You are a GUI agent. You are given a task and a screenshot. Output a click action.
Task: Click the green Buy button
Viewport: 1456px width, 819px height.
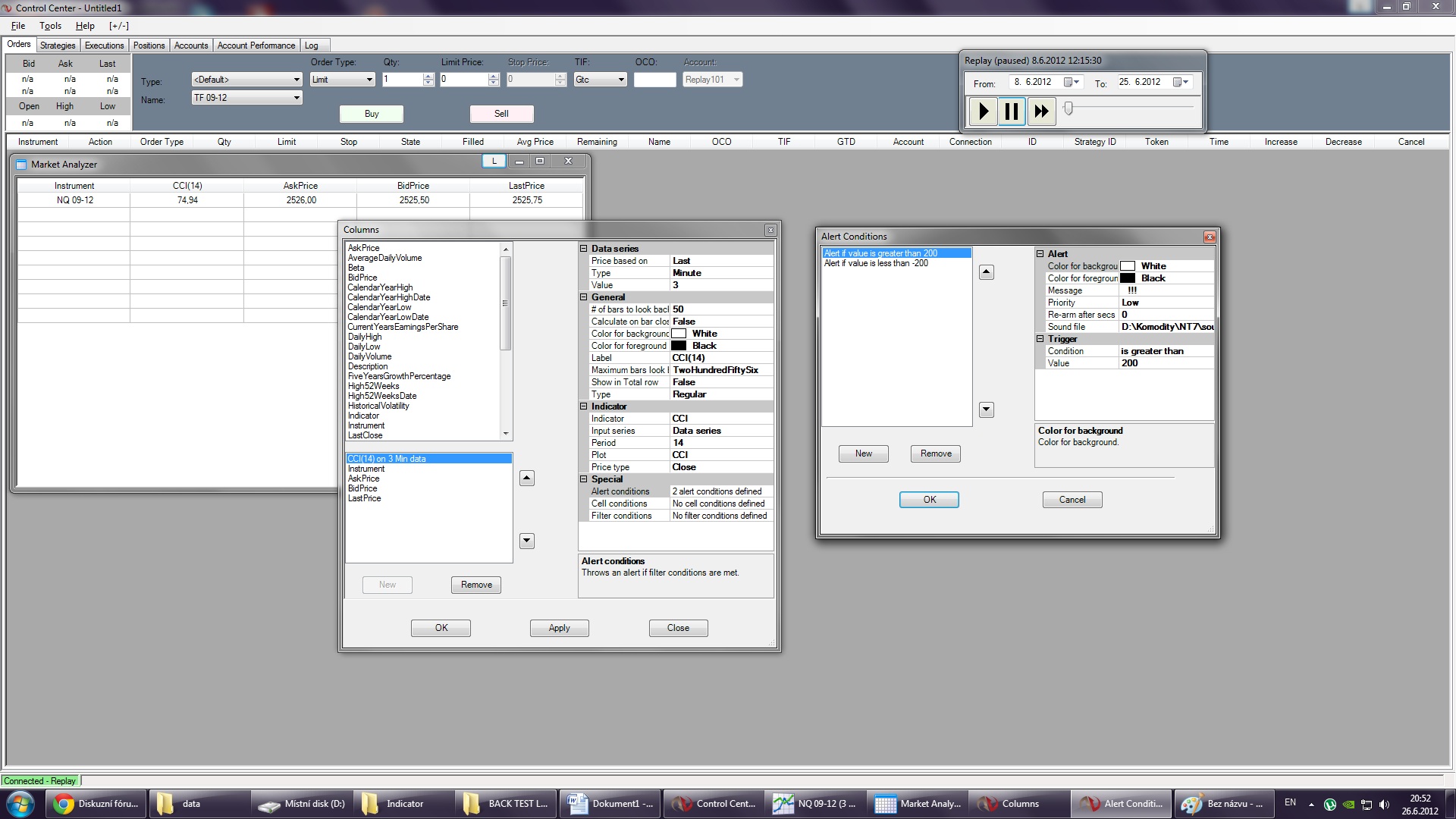tap(372, 114)
